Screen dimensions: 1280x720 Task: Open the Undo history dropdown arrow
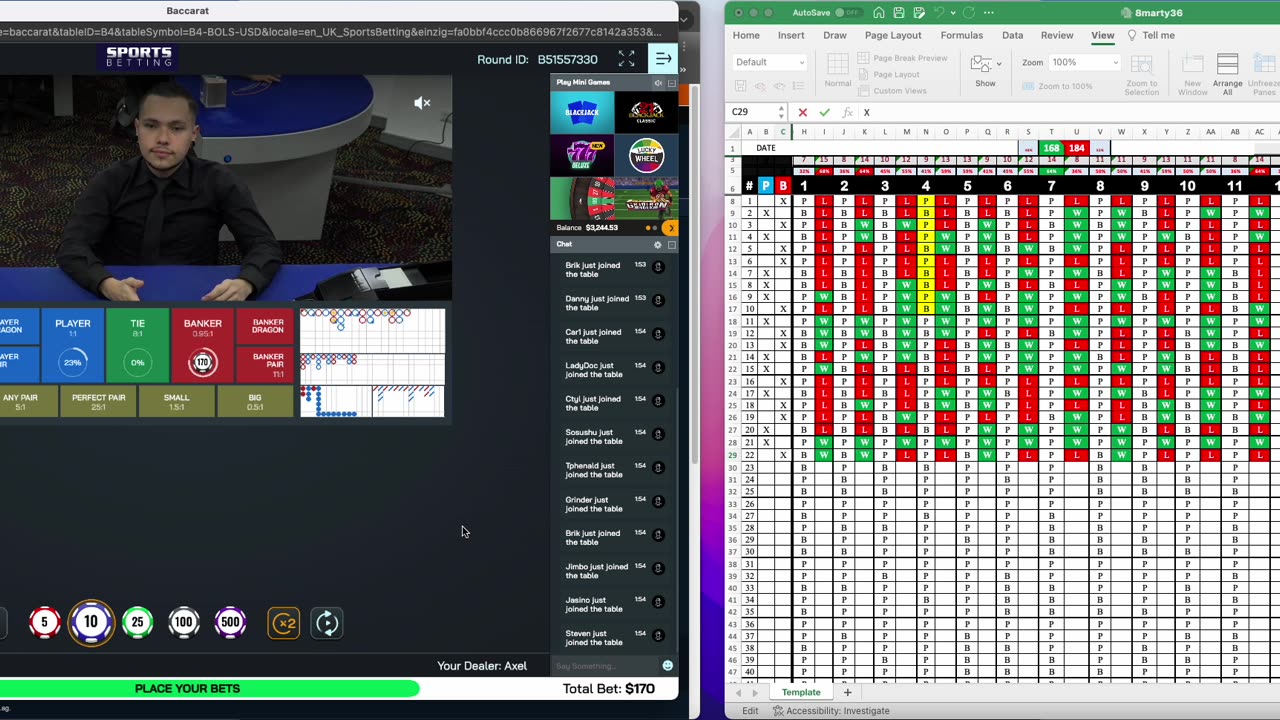951,13
